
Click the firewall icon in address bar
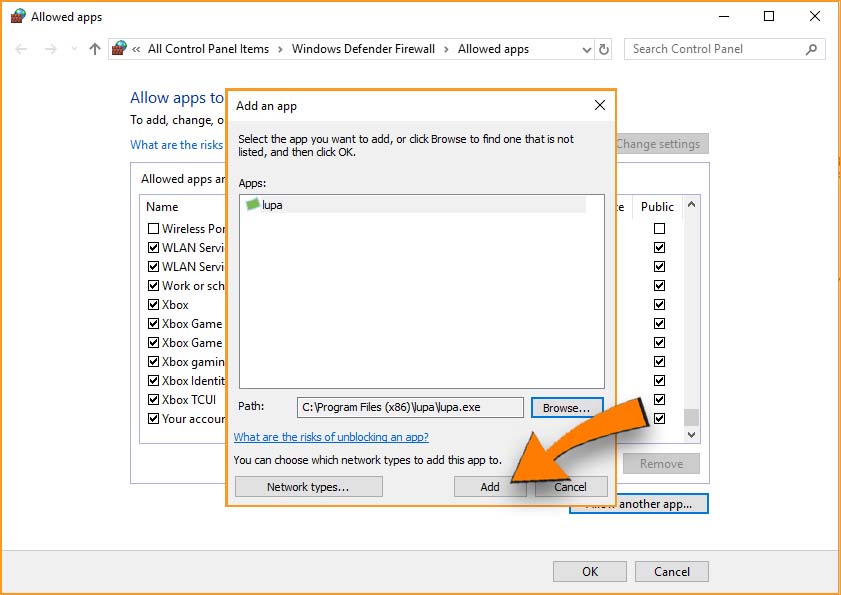[x=120, y=49]
